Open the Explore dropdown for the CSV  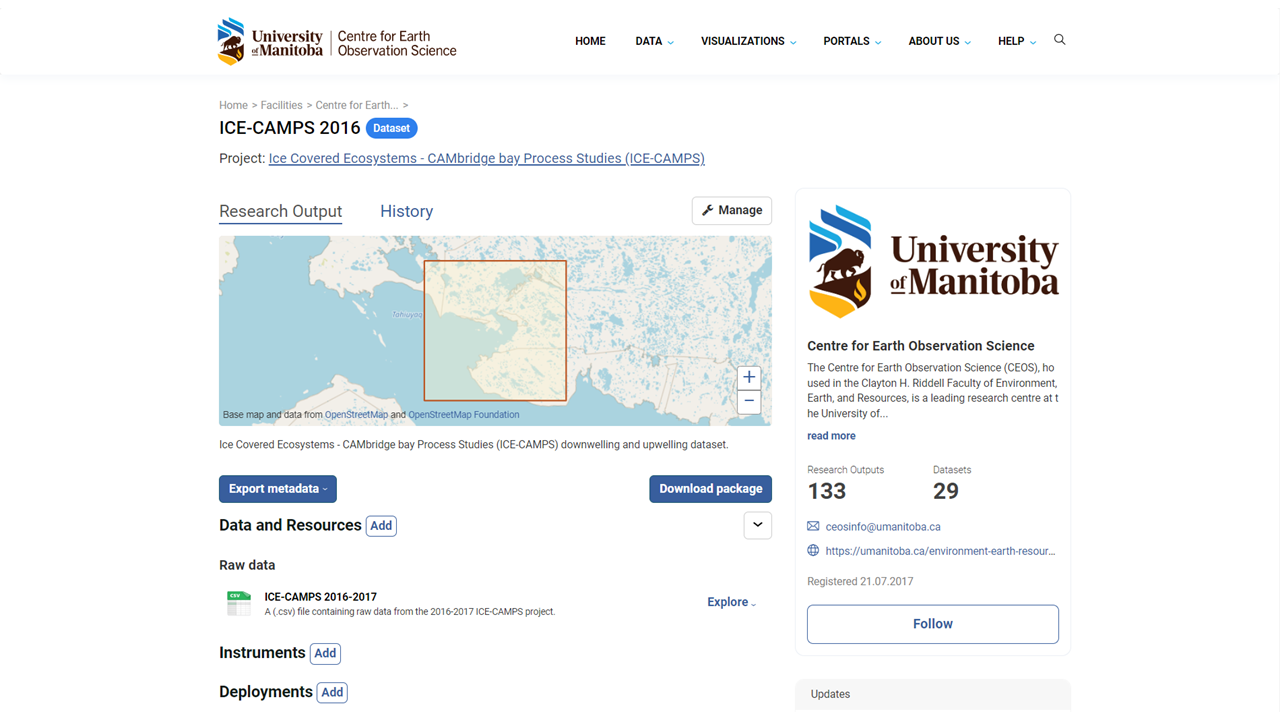tap(731, 602)
